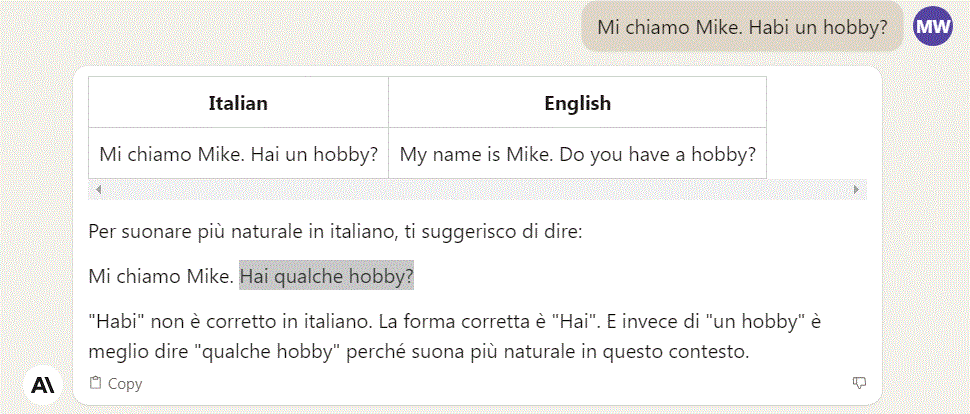970x414 pixels.
Task: Click the Italian column header
Action: [238, 103]
